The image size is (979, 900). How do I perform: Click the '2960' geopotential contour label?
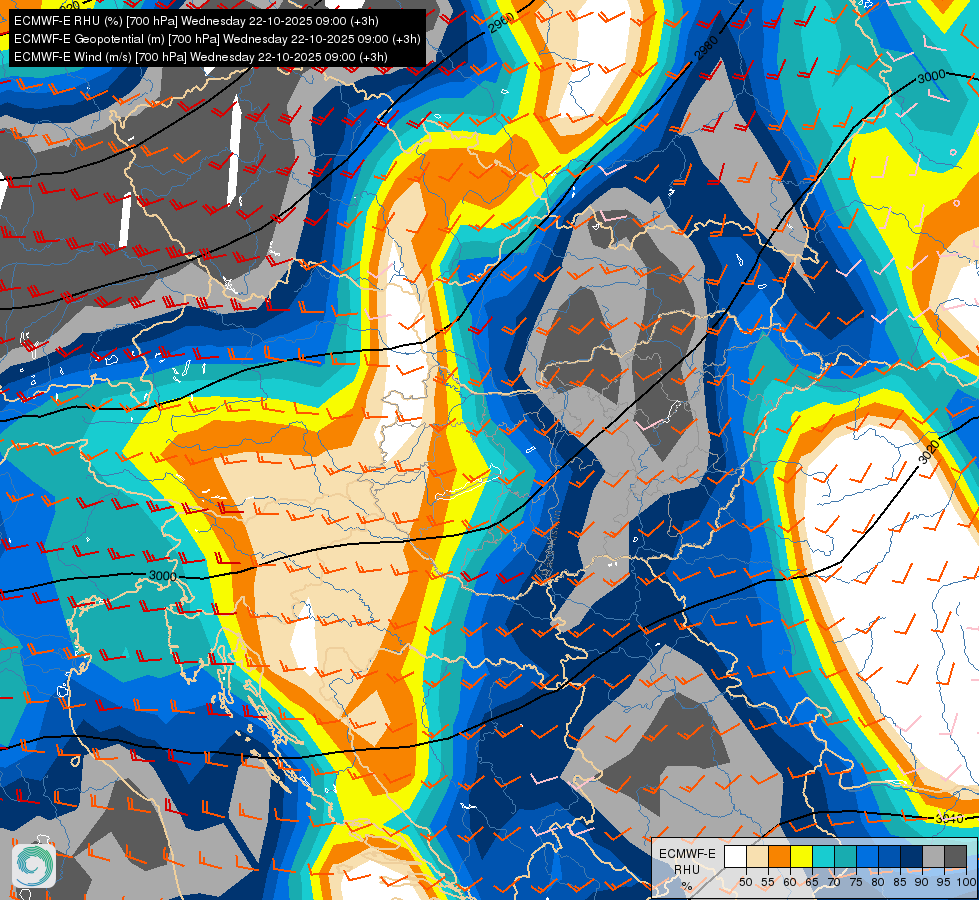(501, 23)
